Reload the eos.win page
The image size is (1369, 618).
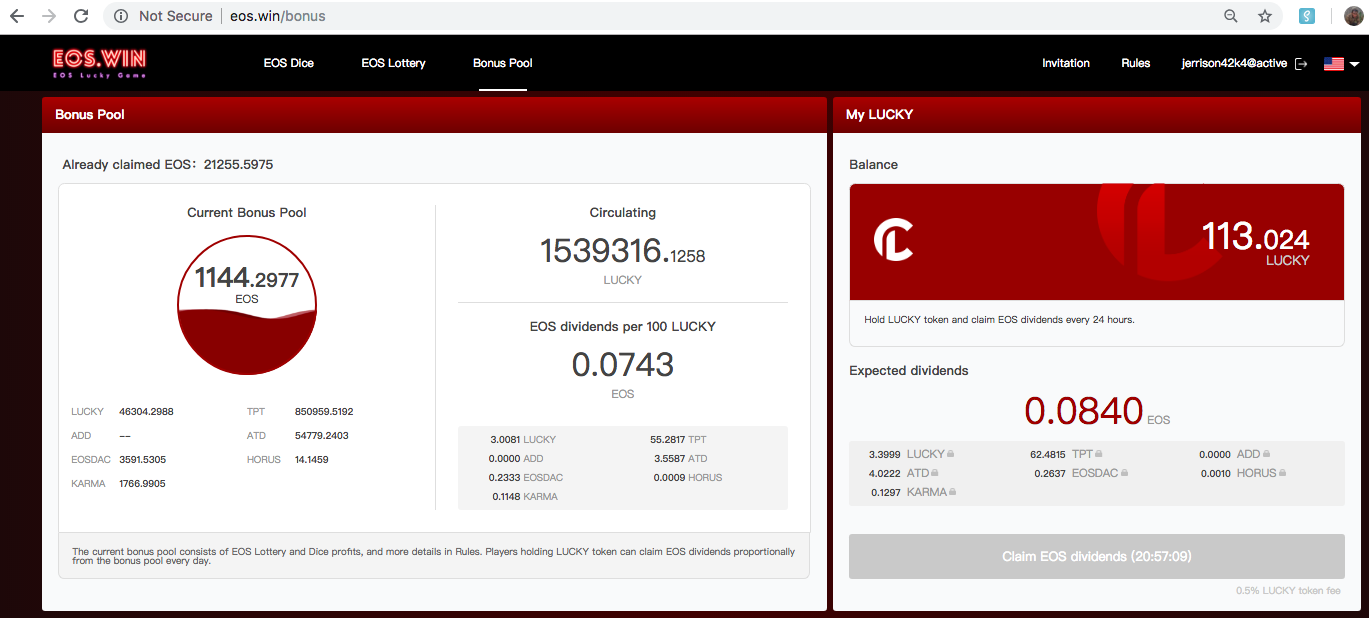point(81,16)
